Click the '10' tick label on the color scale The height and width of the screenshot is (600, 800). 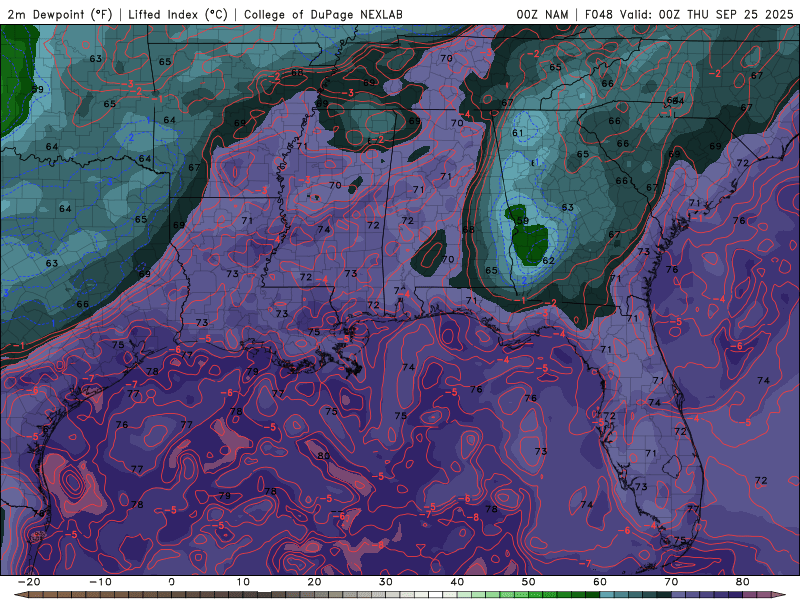click(x=243, y=582)
